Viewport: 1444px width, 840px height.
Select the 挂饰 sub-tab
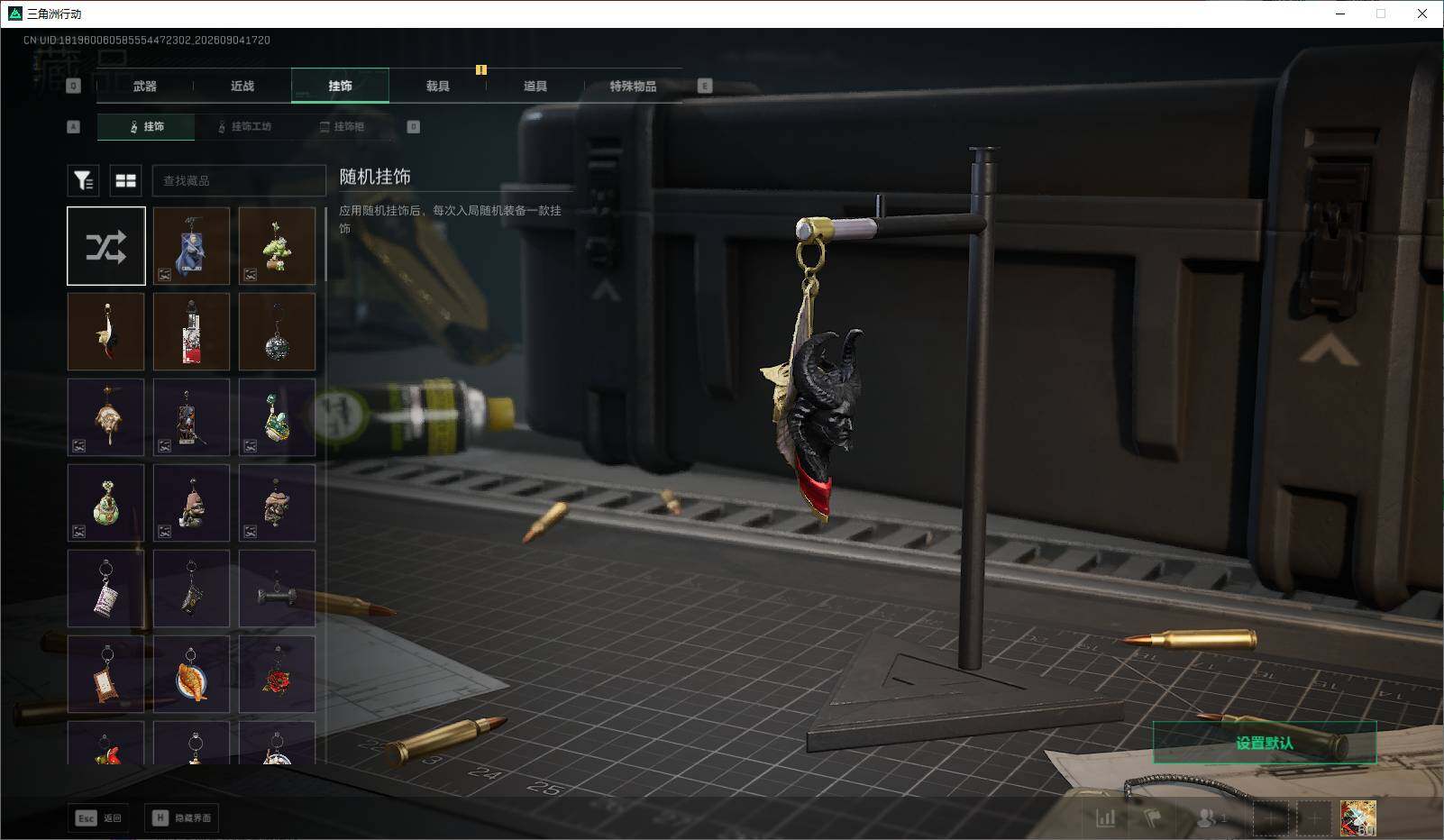tap(146, 127)
